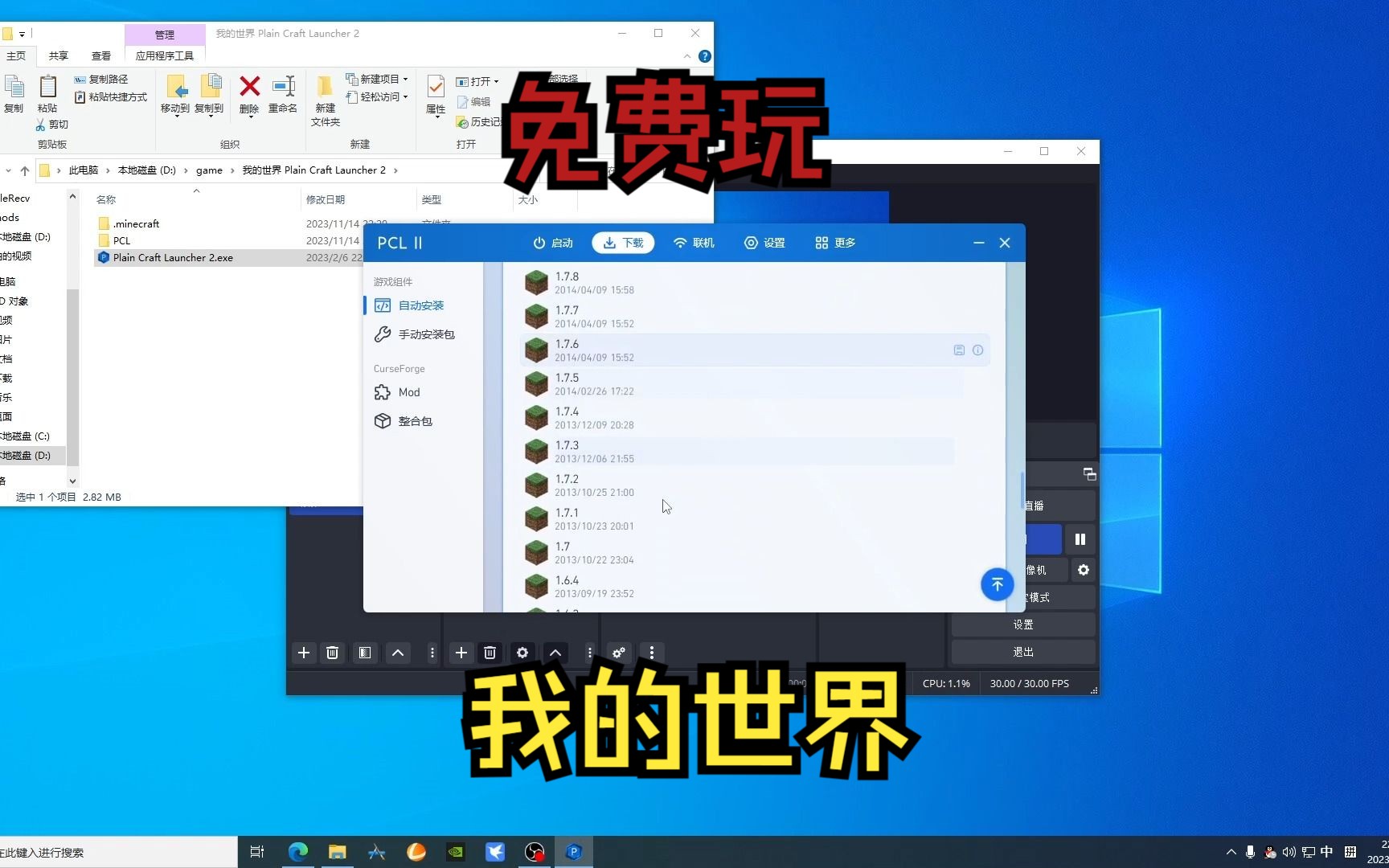
Task: Click the 删除 red X icon in Explorer ribbon
Action: point(250,86)
